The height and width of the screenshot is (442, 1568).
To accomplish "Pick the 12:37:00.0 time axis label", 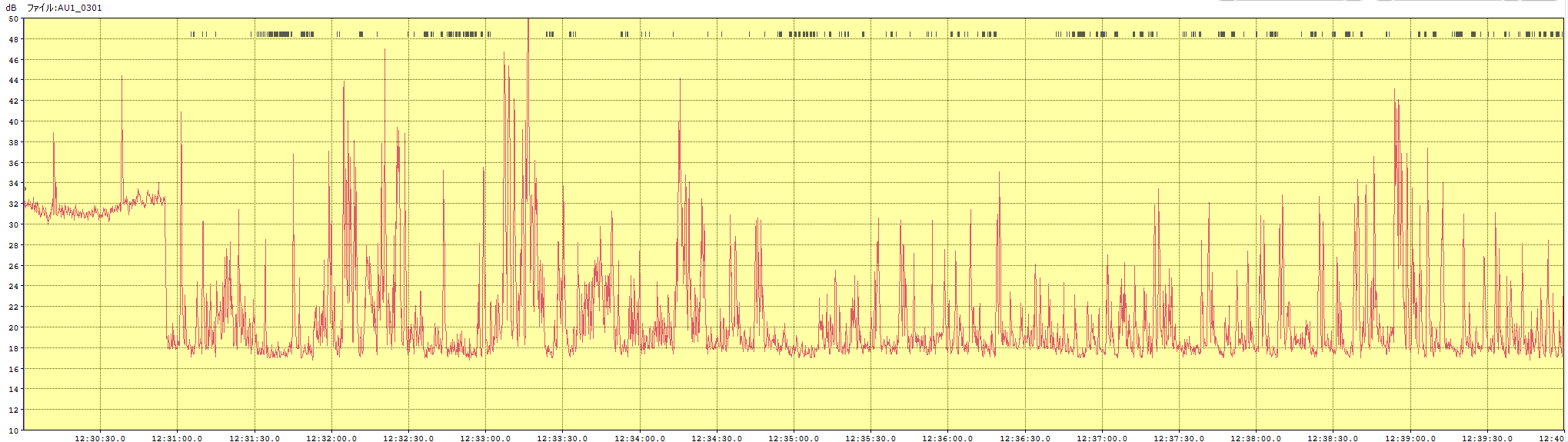I will 1102,438.
